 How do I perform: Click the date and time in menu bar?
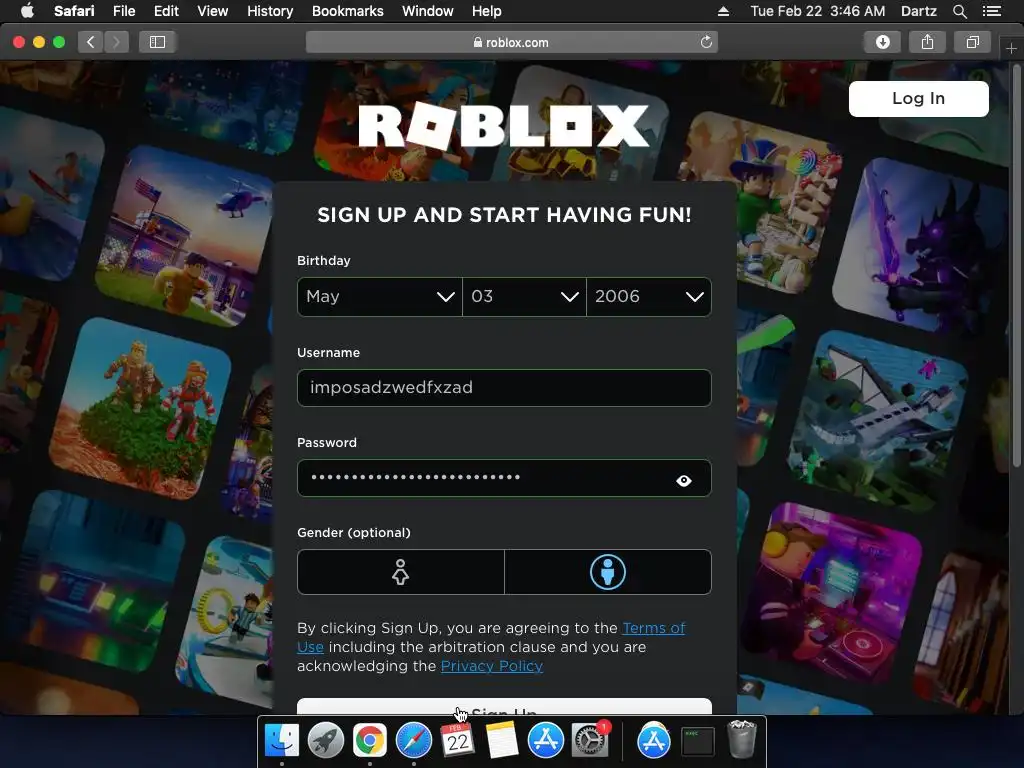(818, 11)
